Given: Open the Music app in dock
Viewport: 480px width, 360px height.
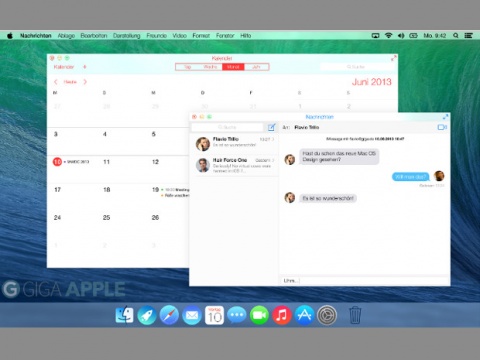Looking at the screenshot, I should coord(282,315).
